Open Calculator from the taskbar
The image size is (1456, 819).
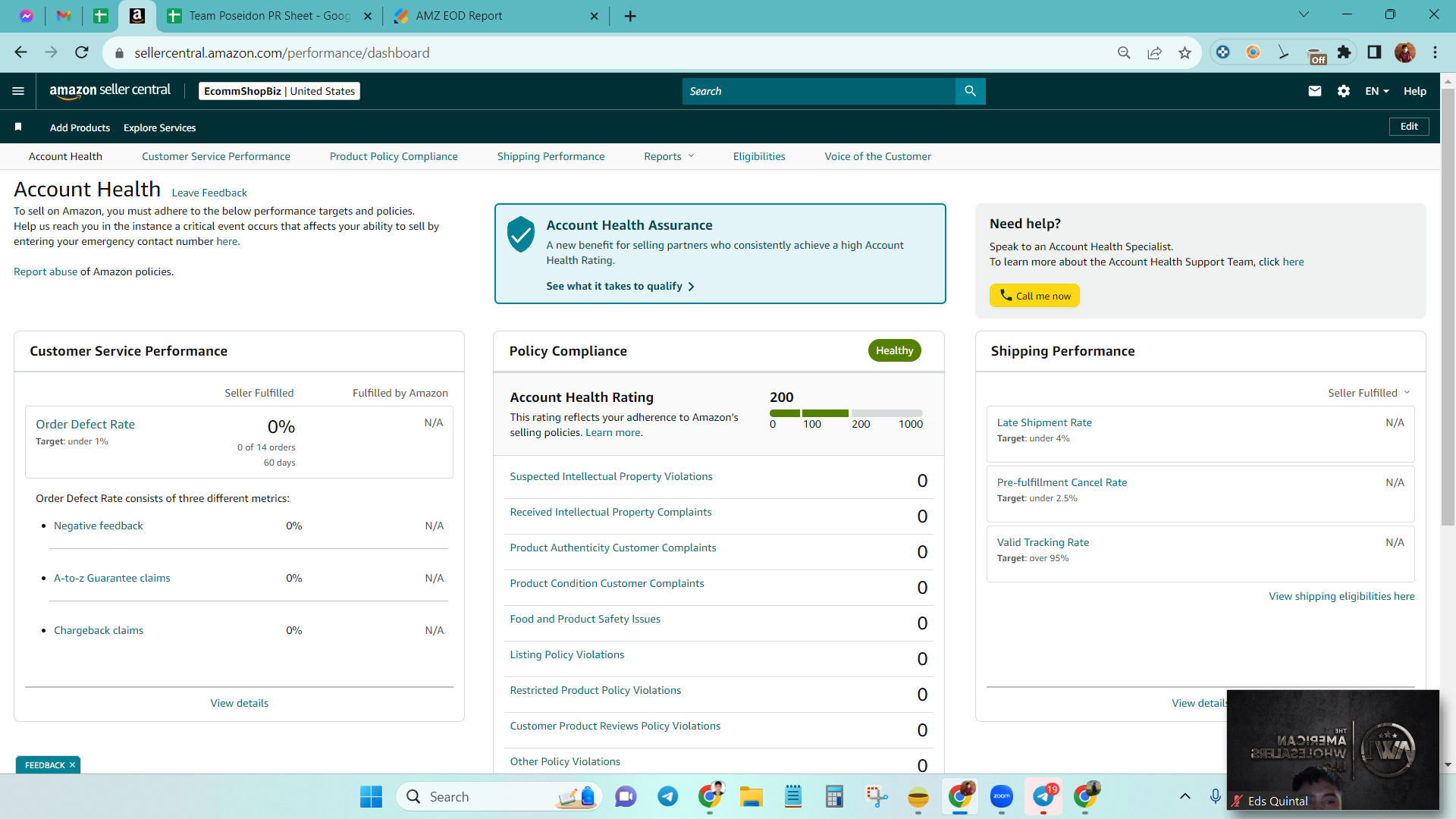click(x=835, y=796)
